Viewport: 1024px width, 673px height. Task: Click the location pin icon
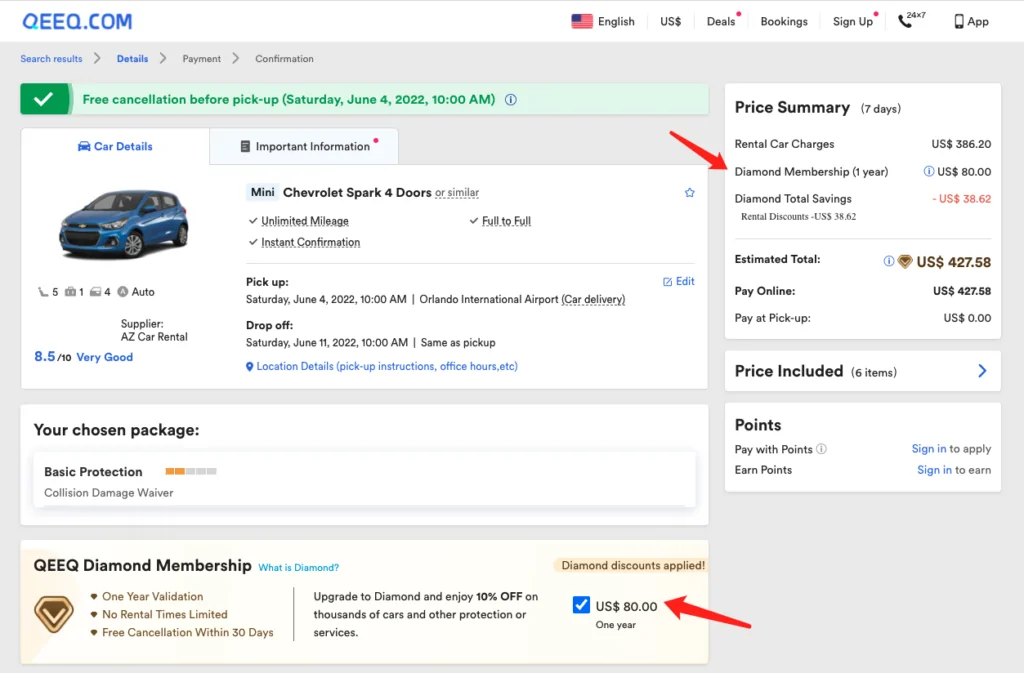(x=249, y=367)
